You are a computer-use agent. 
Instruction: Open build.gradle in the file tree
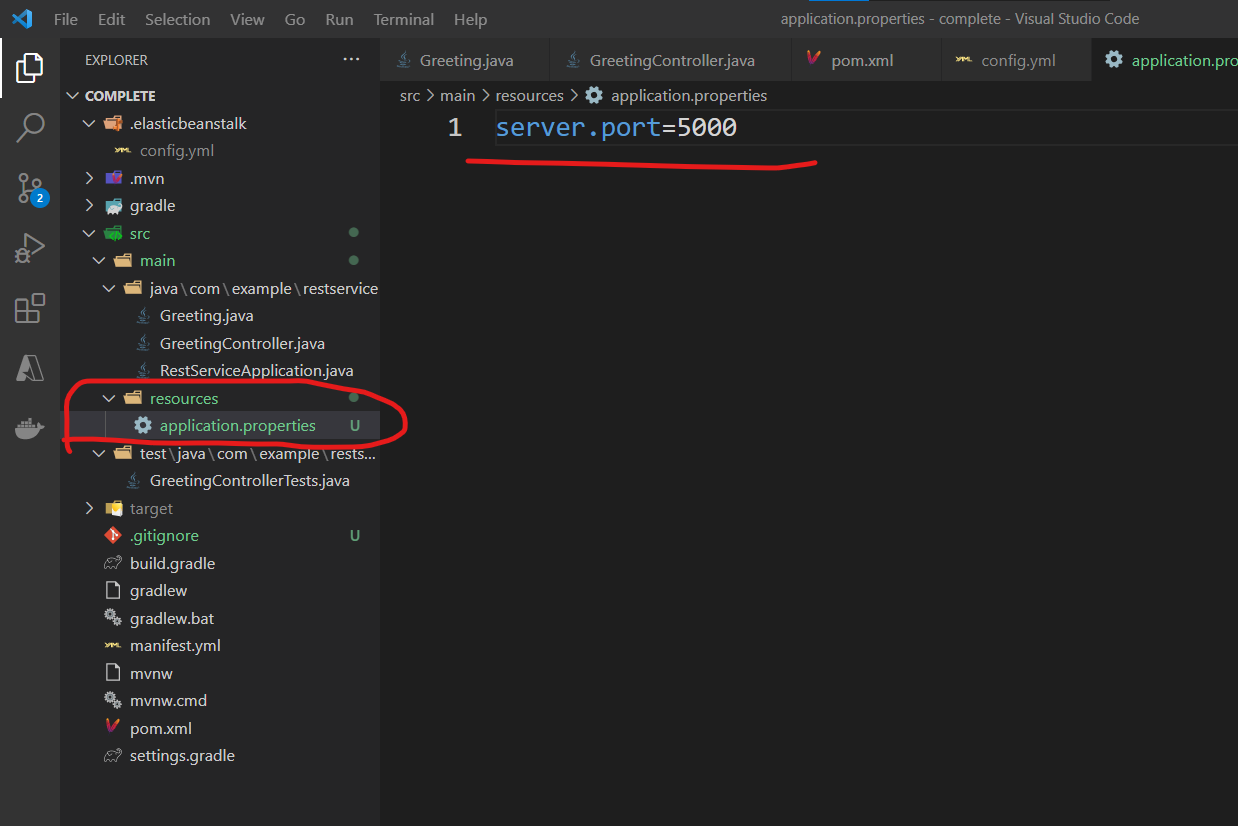pos(172,563)
